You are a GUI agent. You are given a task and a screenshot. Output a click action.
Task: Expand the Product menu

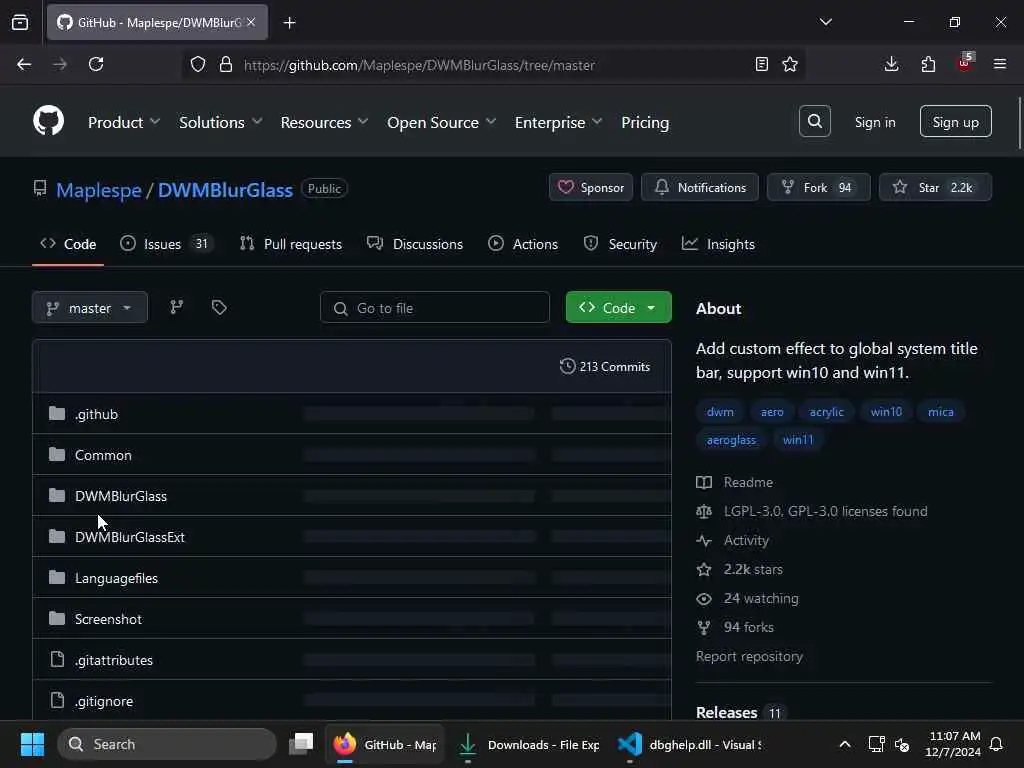(x=123, y=122)
